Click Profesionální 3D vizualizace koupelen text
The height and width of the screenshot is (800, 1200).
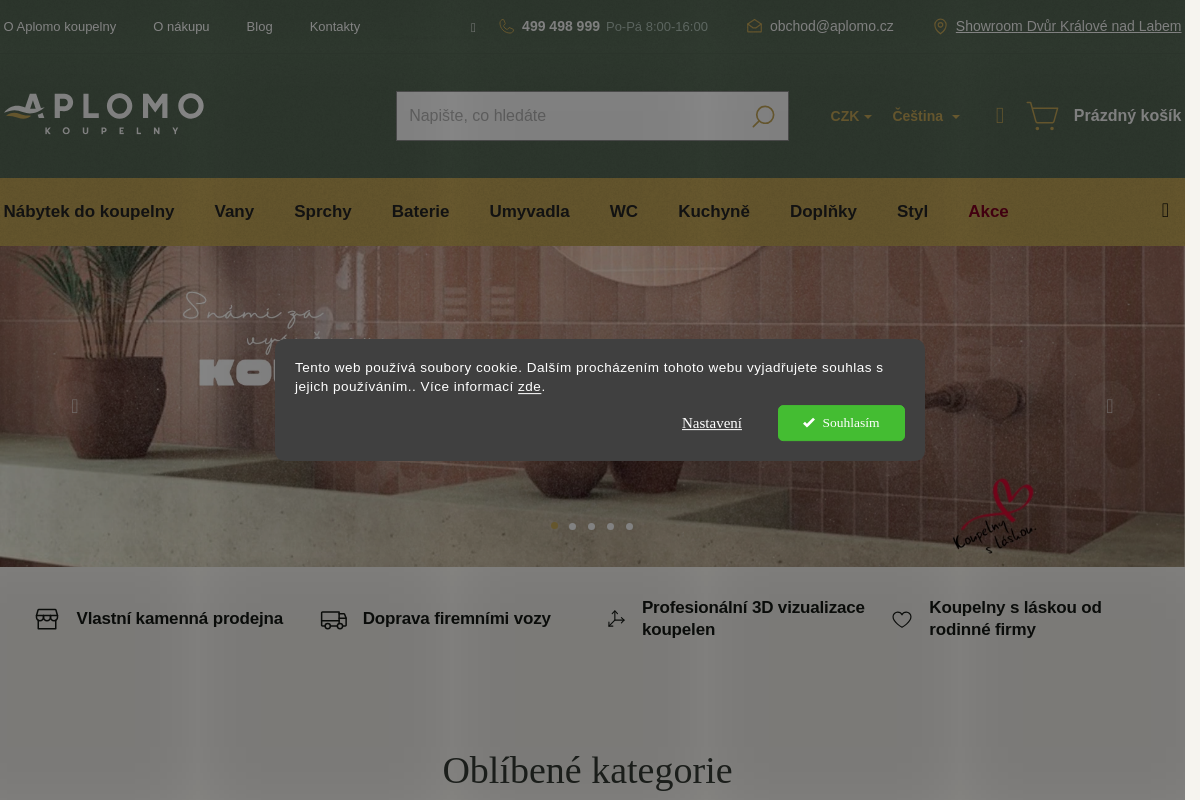click(x=753, y=619)
